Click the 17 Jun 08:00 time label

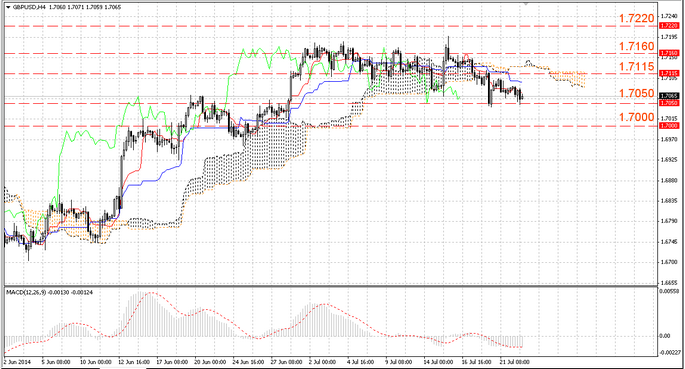click(x=172, y=362)
